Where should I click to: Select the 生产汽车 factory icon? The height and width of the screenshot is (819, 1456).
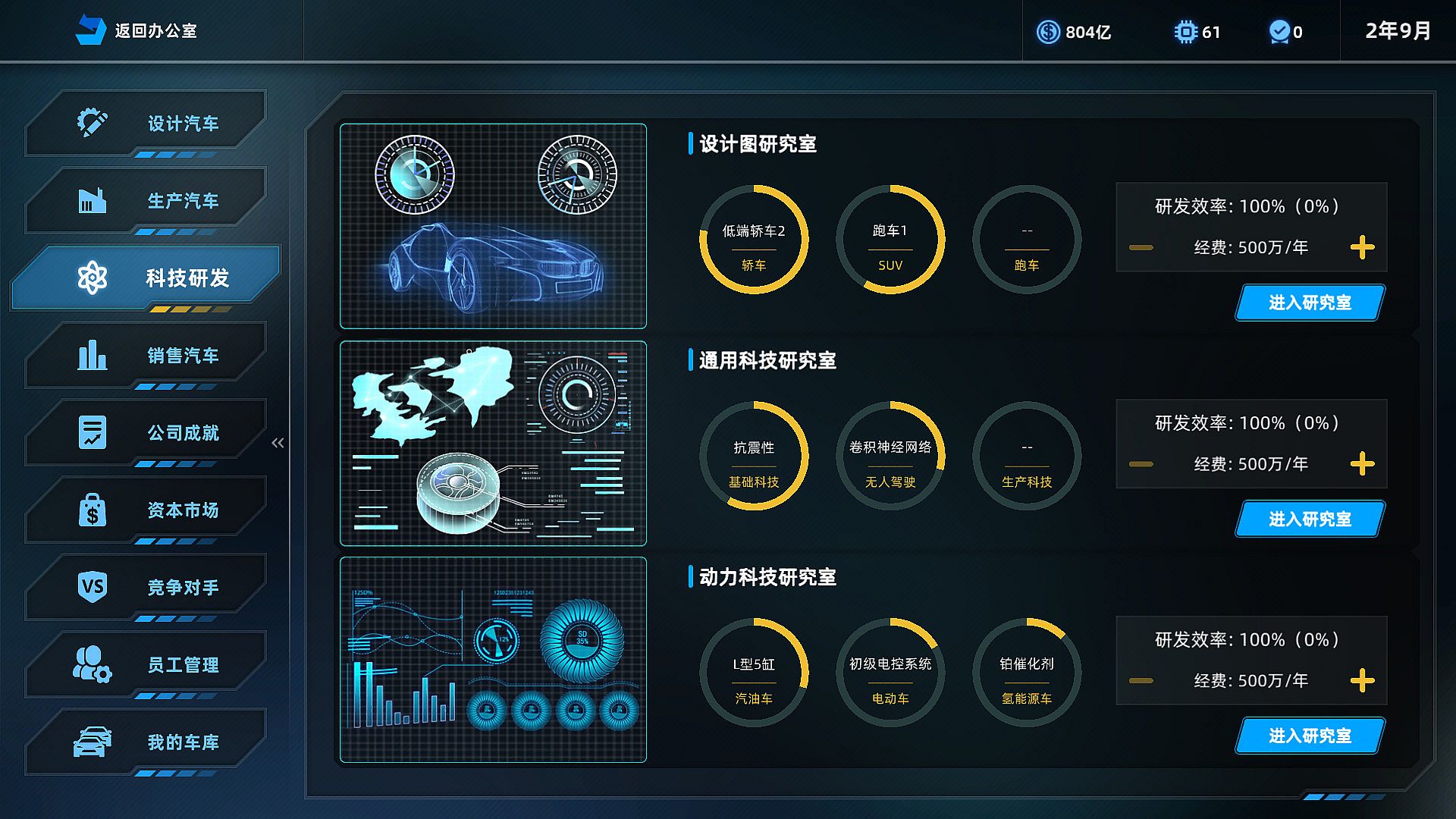pos(93,201)
